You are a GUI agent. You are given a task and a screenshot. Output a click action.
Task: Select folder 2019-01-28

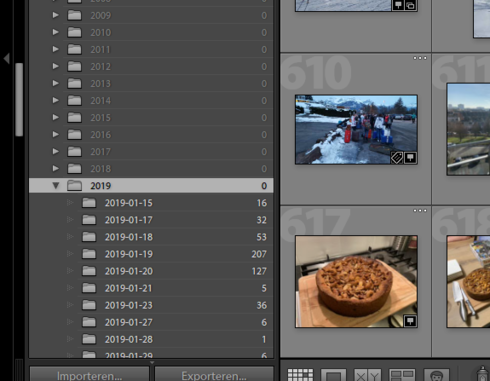pyautogui.click(x=151, y=339)
